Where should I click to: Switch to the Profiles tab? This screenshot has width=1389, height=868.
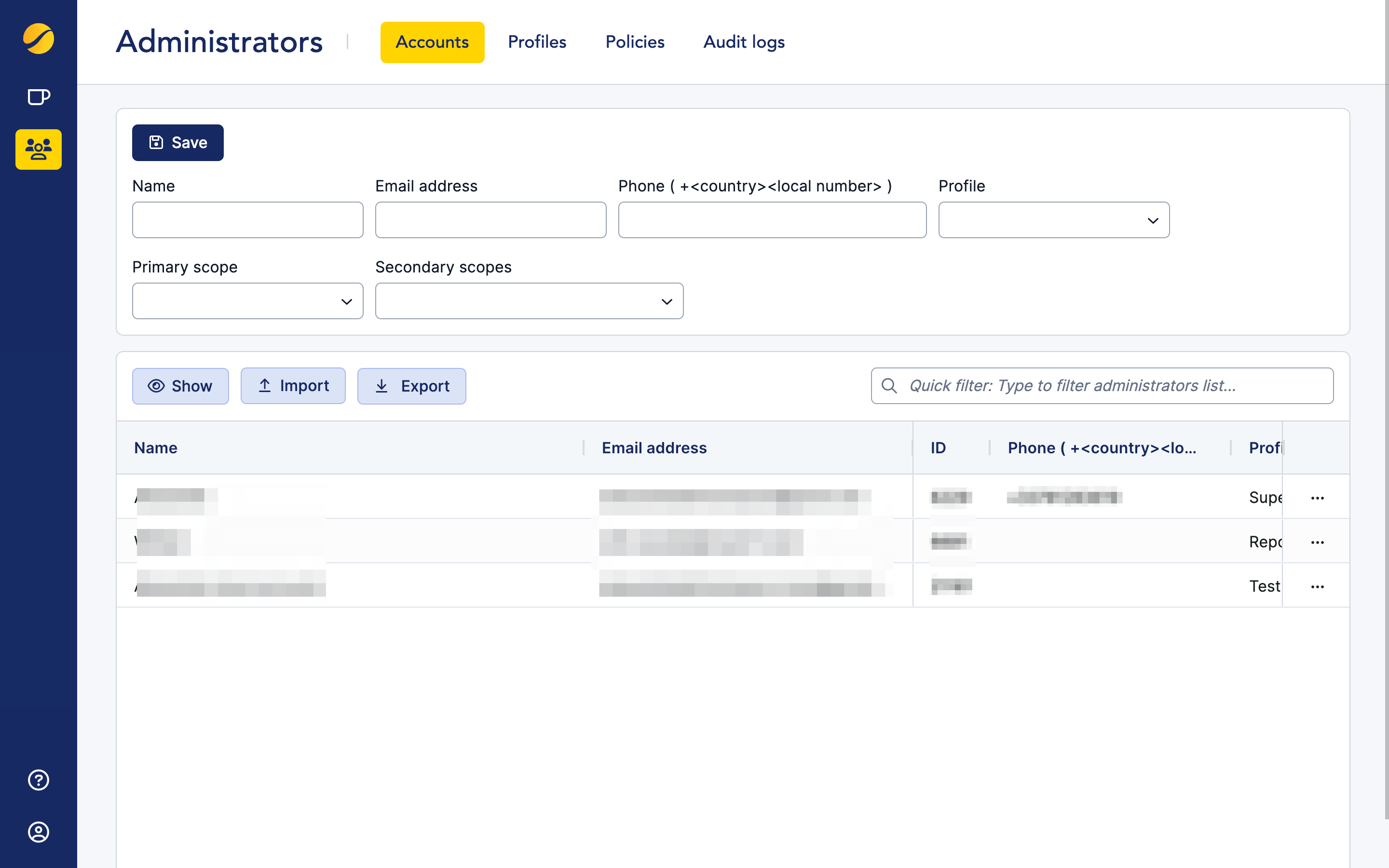click(x=537, y=42)
